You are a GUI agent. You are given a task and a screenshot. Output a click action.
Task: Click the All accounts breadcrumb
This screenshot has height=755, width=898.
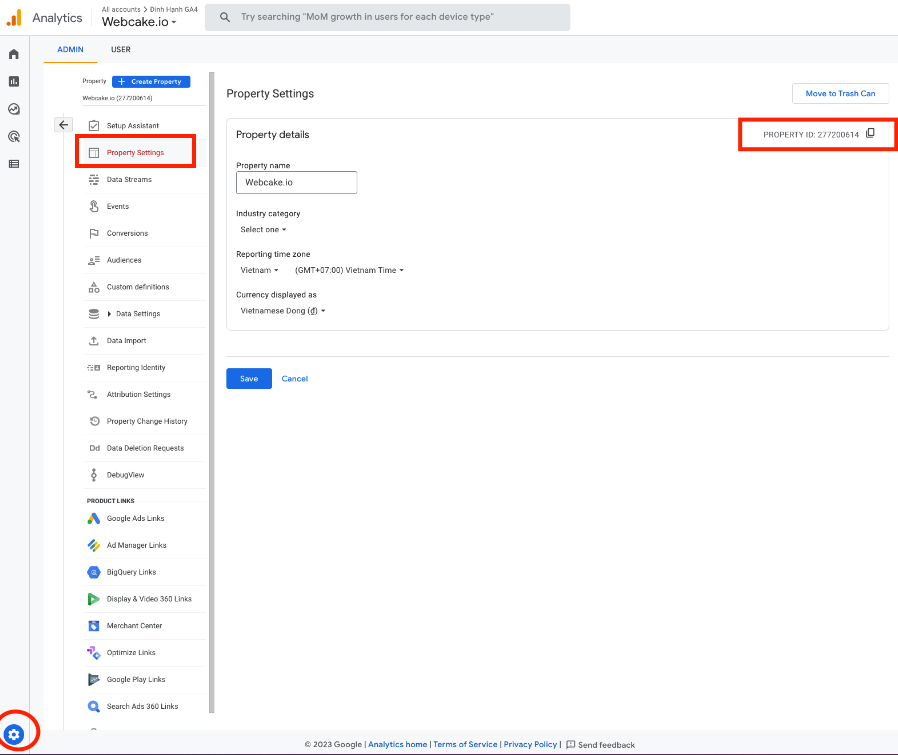pyautogui.click(x=121, y=9)
